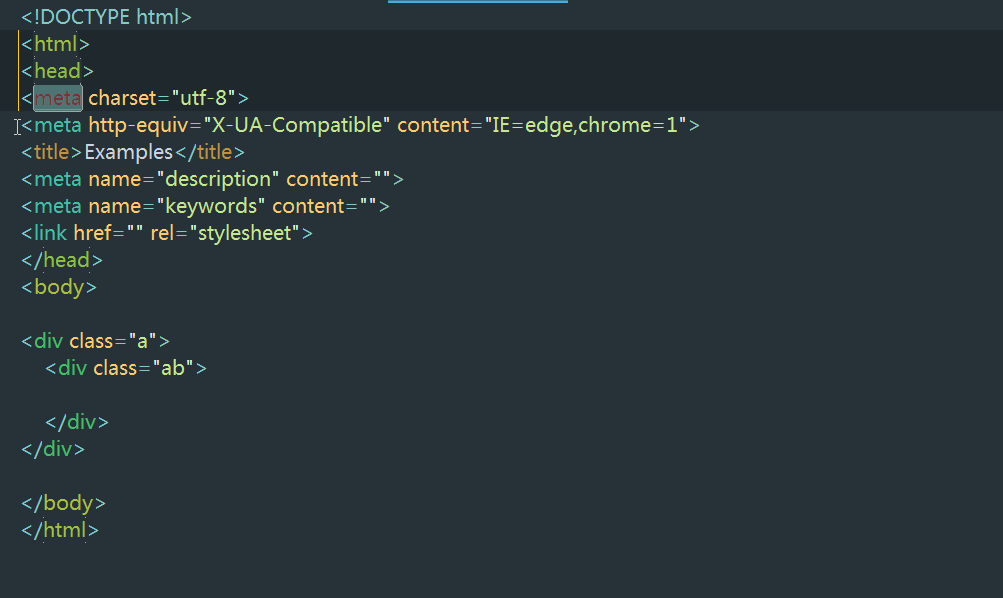Click the closing head tag
Screen dimensions: 1003x598
click(x=62, y=260)
